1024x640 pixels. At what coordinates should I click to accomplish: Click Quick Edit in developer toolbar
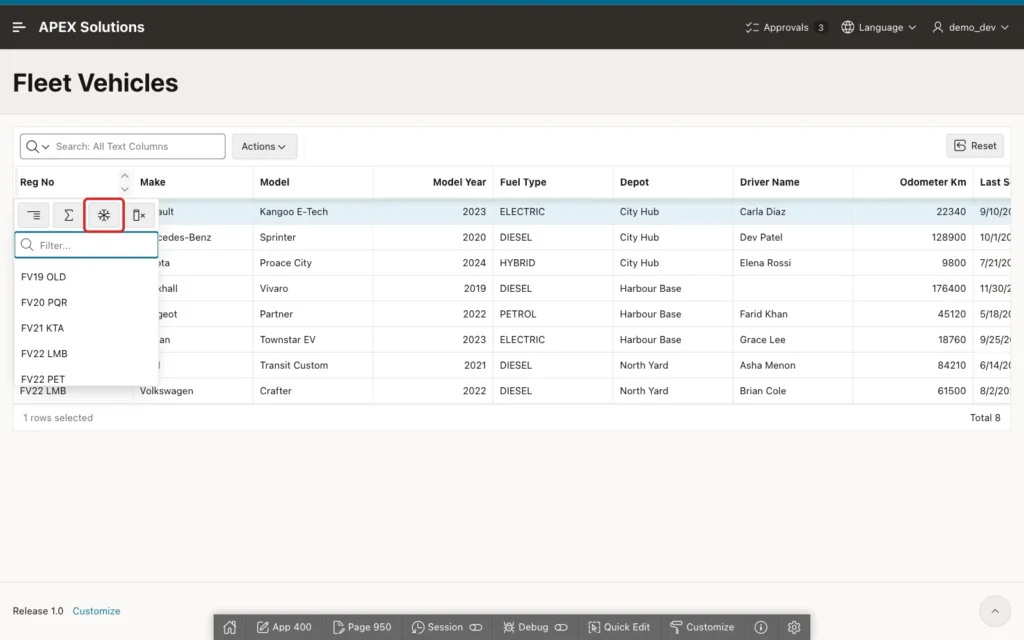tap(619, 627)
